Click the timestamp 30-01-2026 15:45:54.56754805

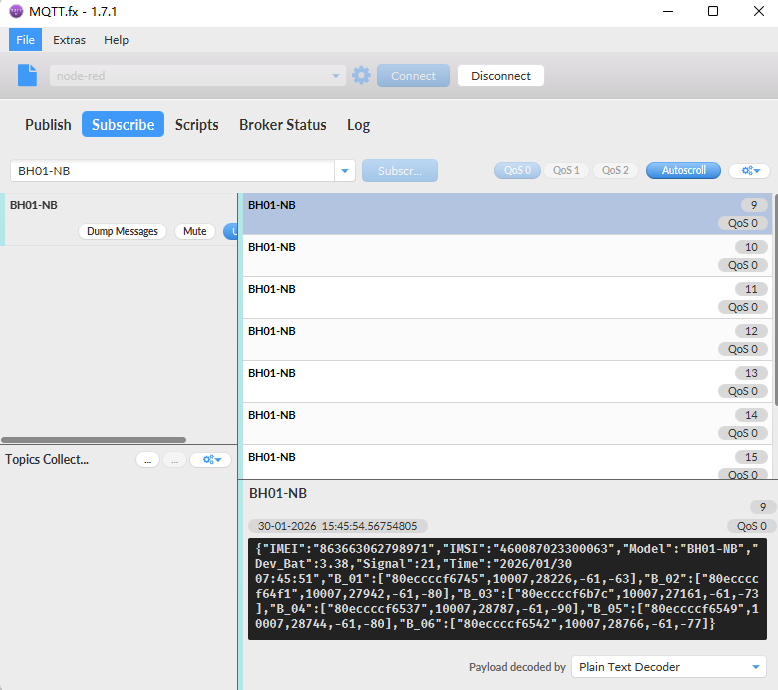pyautogui.click(x=337, y=526)
